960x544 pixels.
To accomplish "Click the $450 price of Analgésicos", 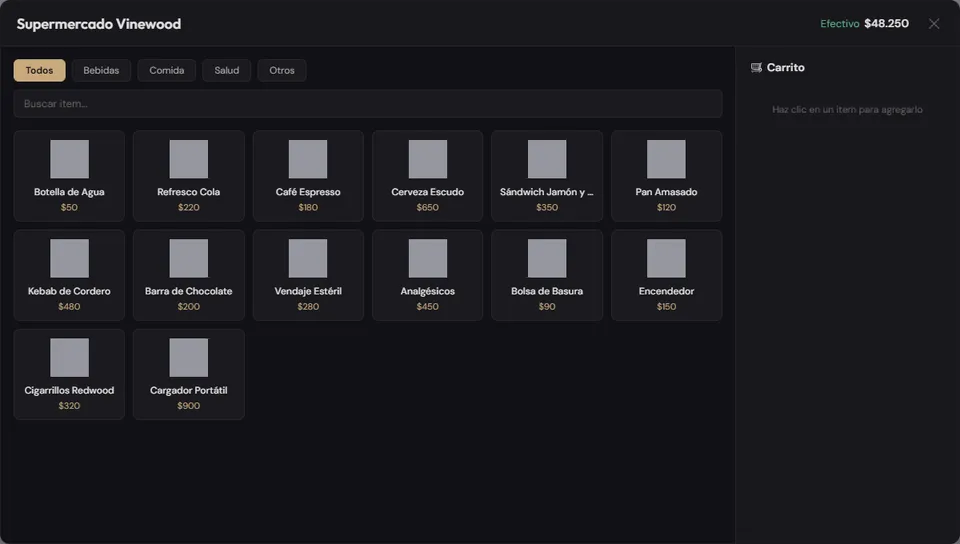I will click(427, 307).
